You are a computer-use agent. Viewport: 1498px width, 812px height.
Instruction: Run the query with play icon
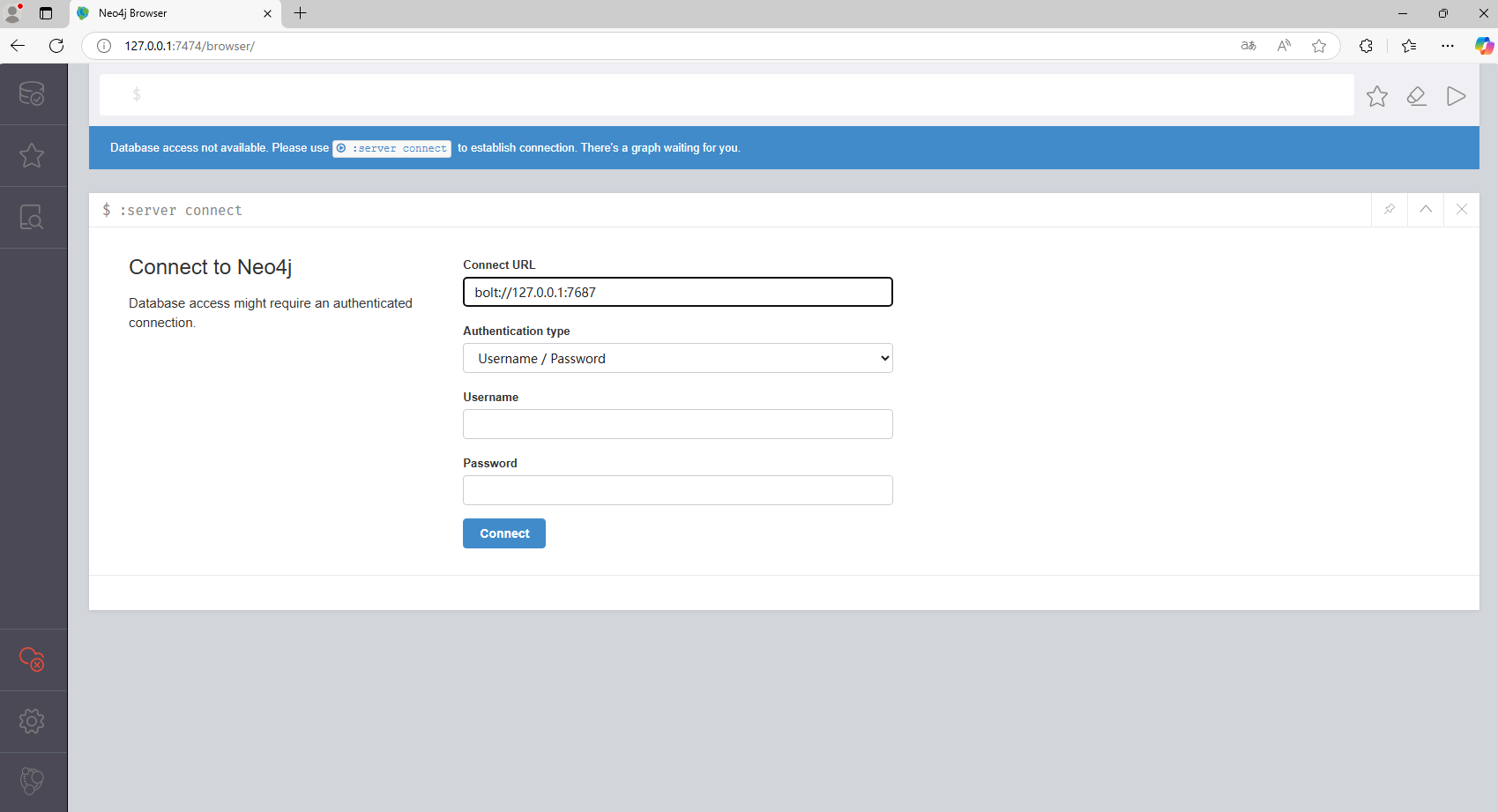pyautogui.click(x=1457, y=96)
